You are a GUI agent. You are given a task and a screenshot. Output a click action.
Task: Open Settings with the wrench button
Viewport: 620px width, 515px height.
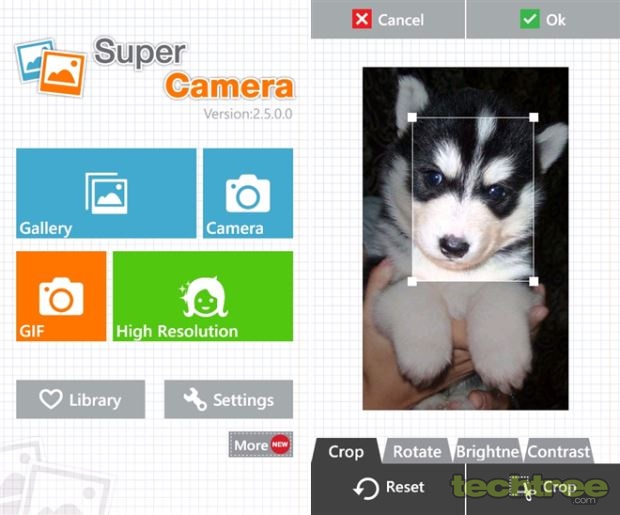tap(229, 400)
